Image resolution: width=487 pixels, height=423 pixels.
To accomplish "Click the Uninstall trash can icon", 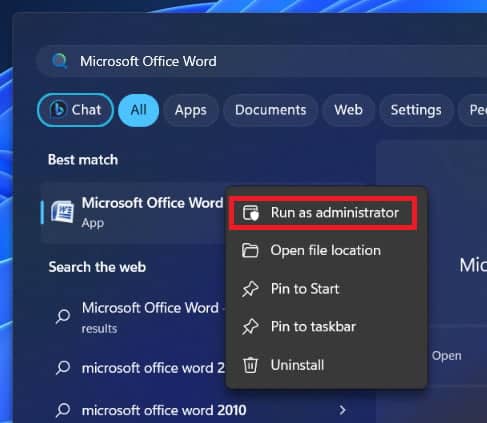I will click(250, 365).
